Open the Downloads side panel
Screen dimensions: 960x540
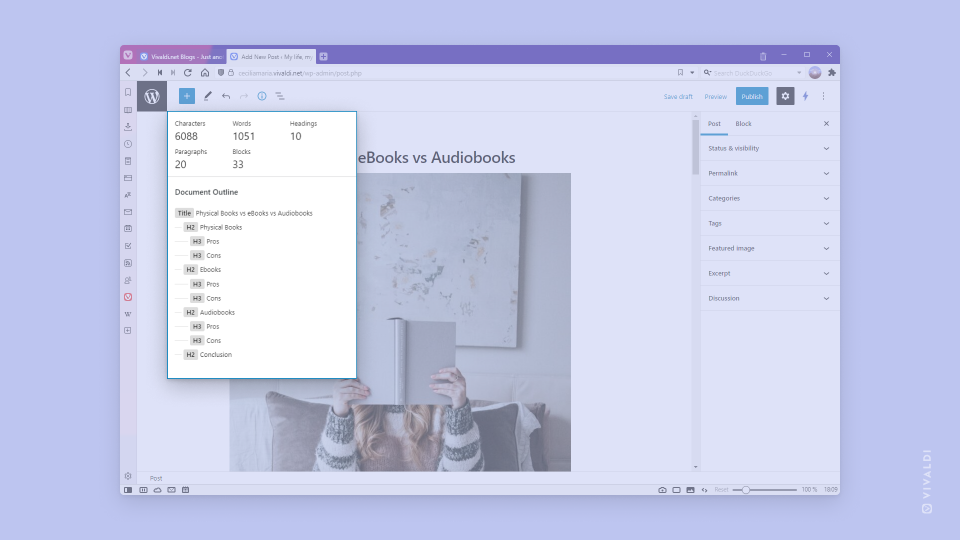pyautogui.click(x=128, y=127)
